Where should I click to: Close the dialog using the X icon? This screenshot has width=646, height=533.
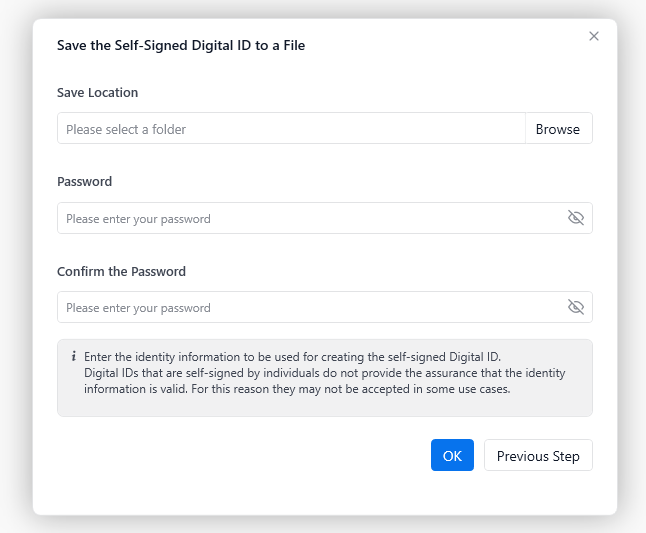[x=594, y=36]
